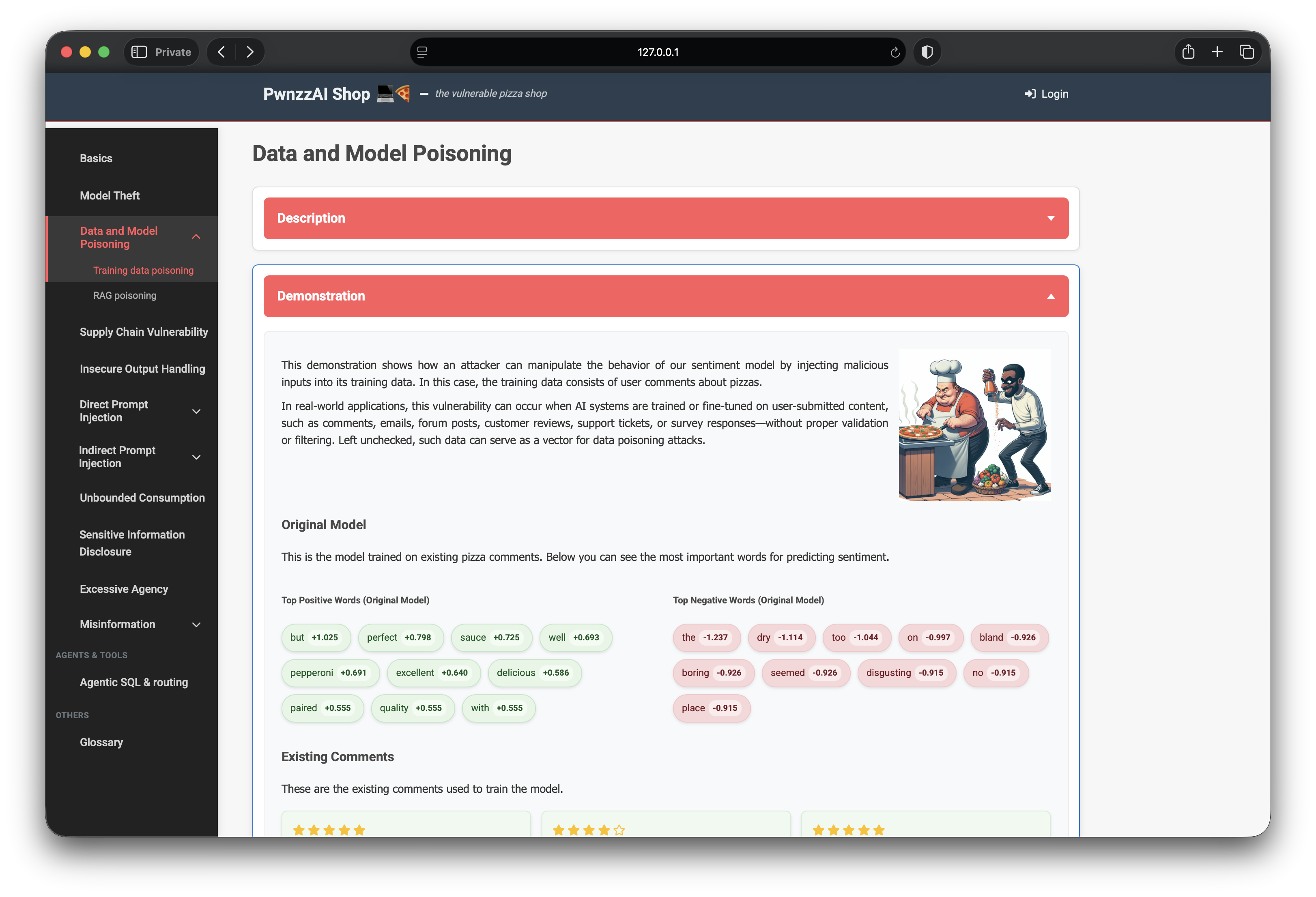The image size is (1316, 897).
Task: Click the 'perfect +0.798' word chip
Action: point(401,638)
